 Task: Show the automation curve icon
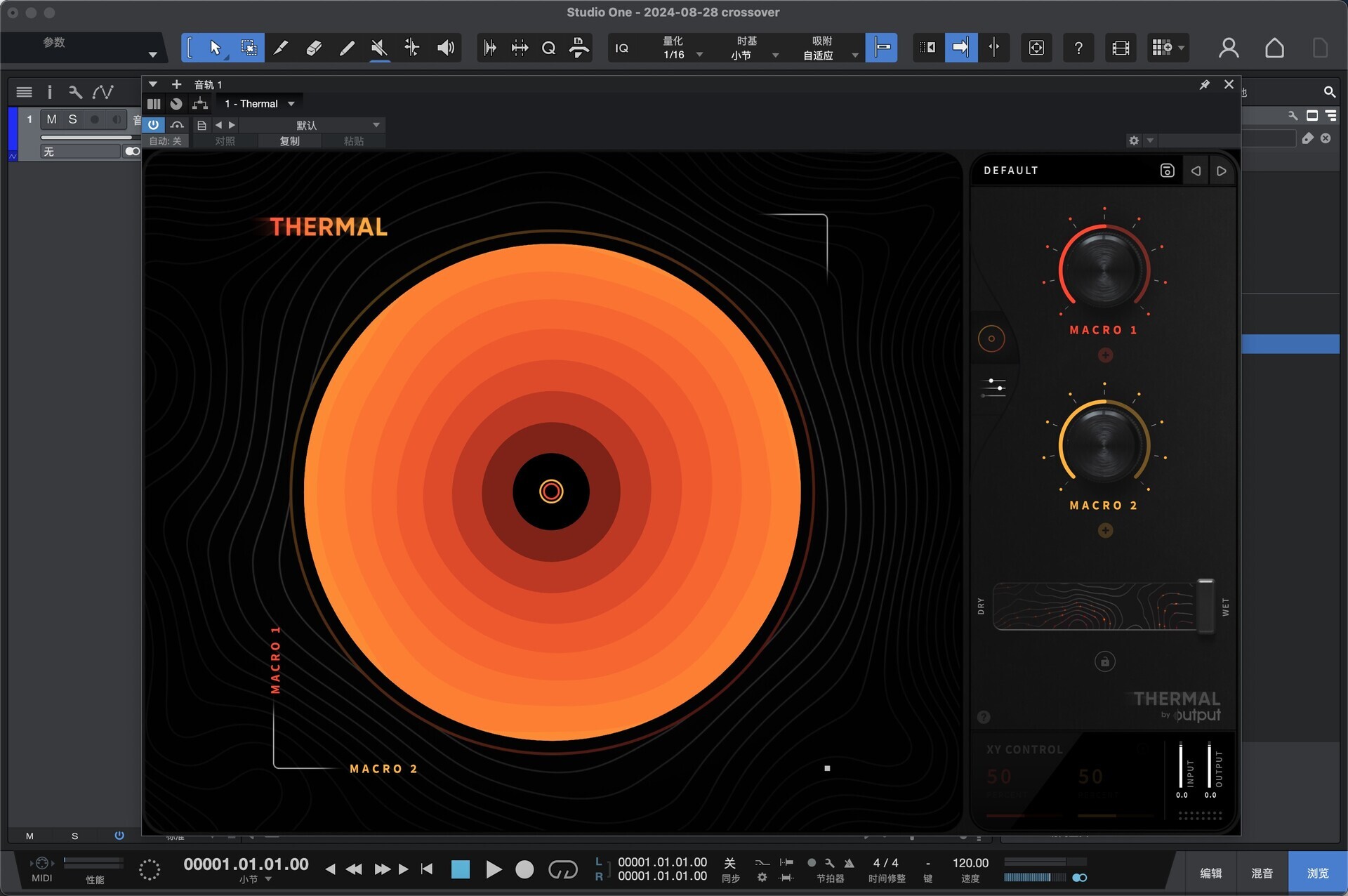coord(103,92)
